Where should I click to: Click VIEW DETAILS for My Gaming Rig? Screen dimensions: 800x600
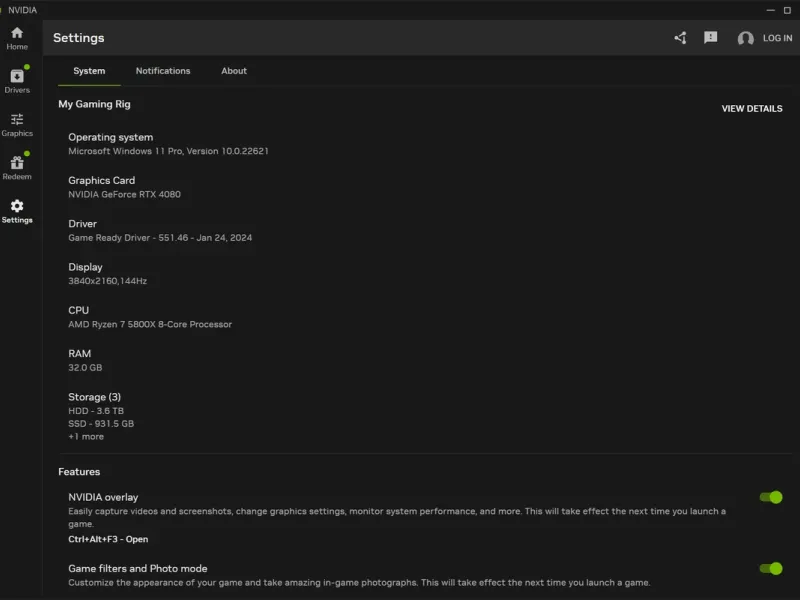(x=752, y=109)
